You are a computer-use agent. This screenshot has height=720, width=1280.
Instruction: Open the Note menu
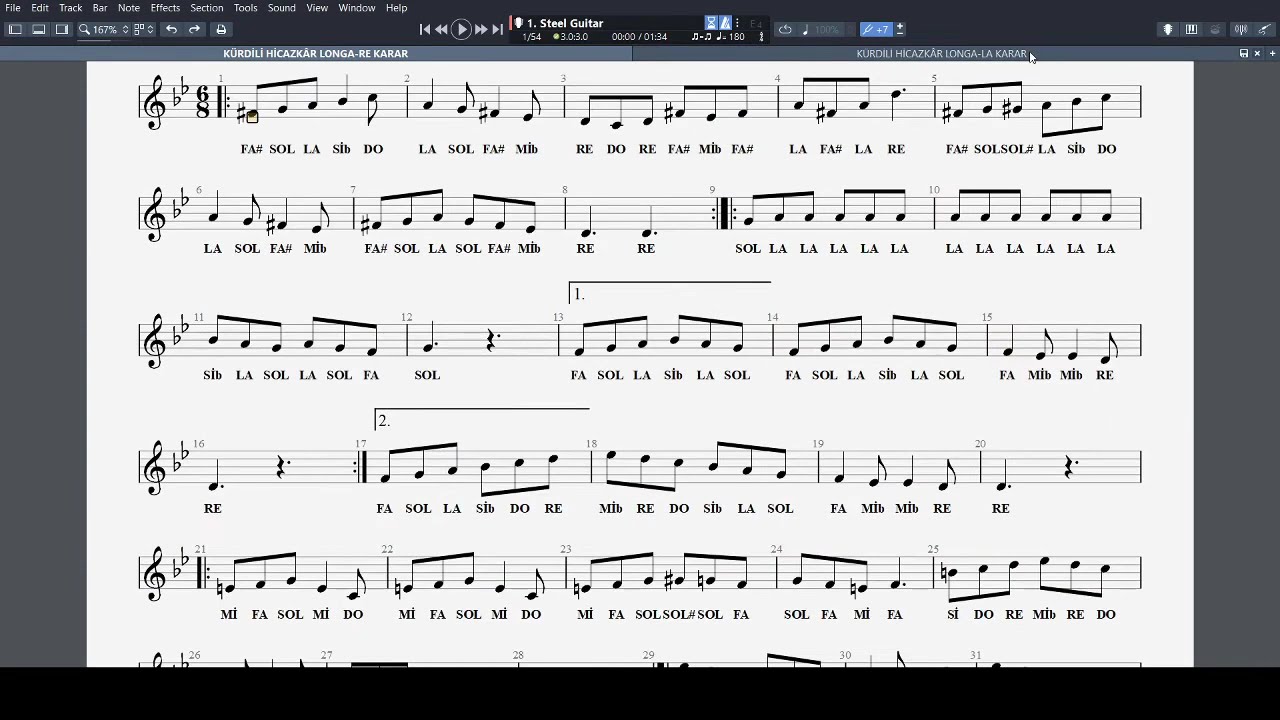pos(129,8)
